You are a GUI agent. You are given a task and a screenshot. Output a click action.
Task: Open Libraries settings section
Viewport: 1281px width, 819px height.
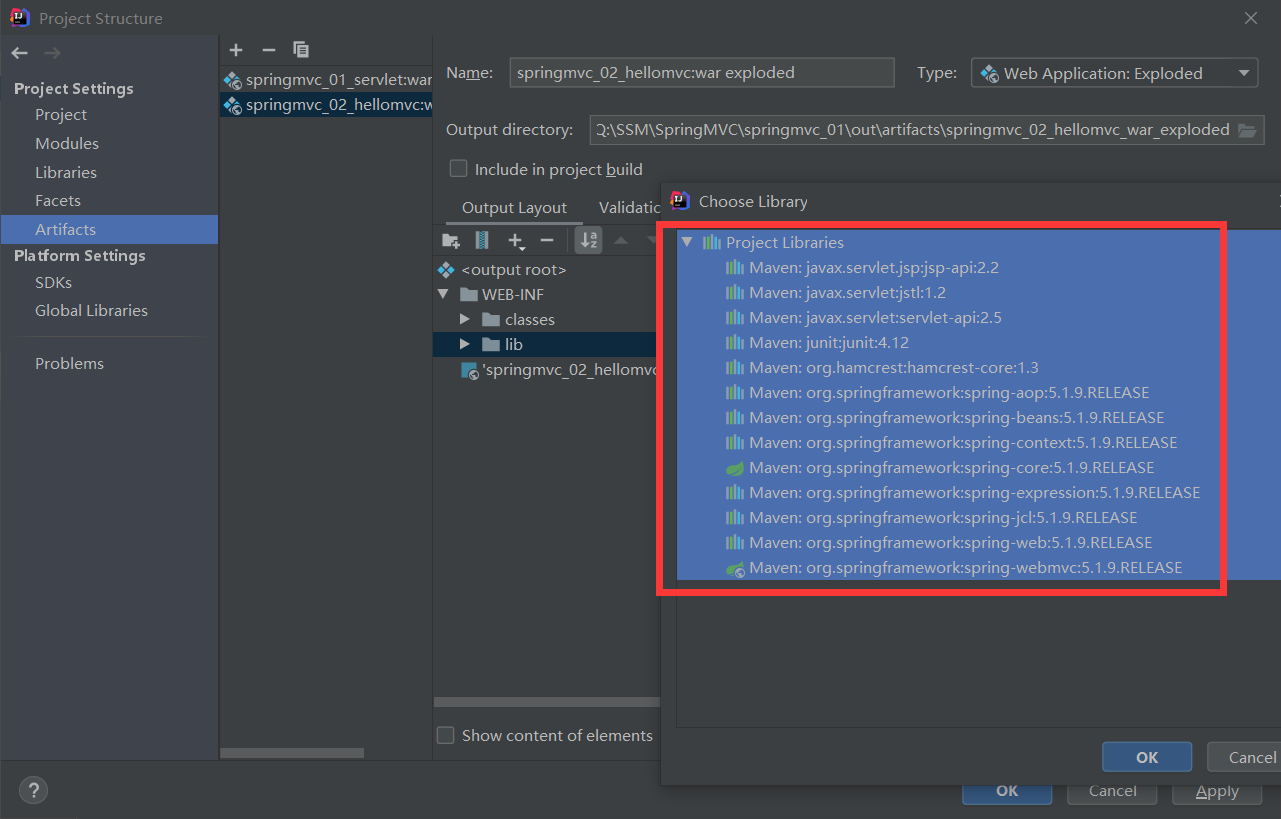tap(66, 172)
